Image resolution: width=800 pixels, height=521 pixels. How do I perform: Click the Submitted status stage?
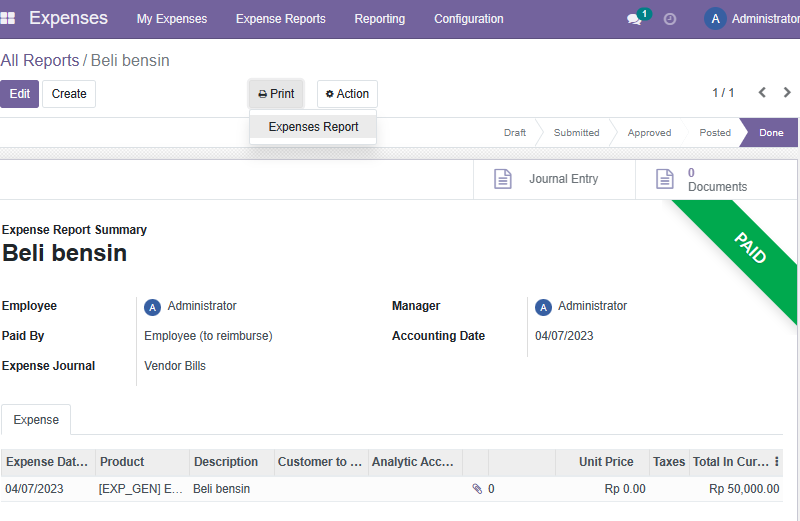[577, 133]
